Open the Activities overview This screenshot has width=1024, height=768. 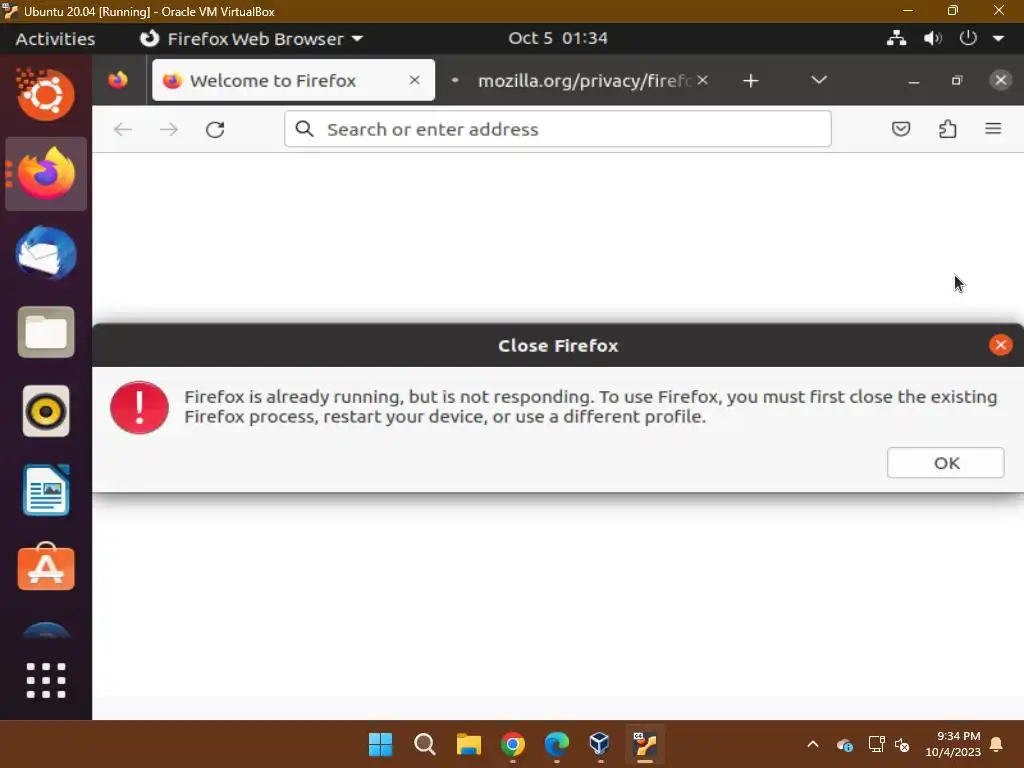pos(56,39)
